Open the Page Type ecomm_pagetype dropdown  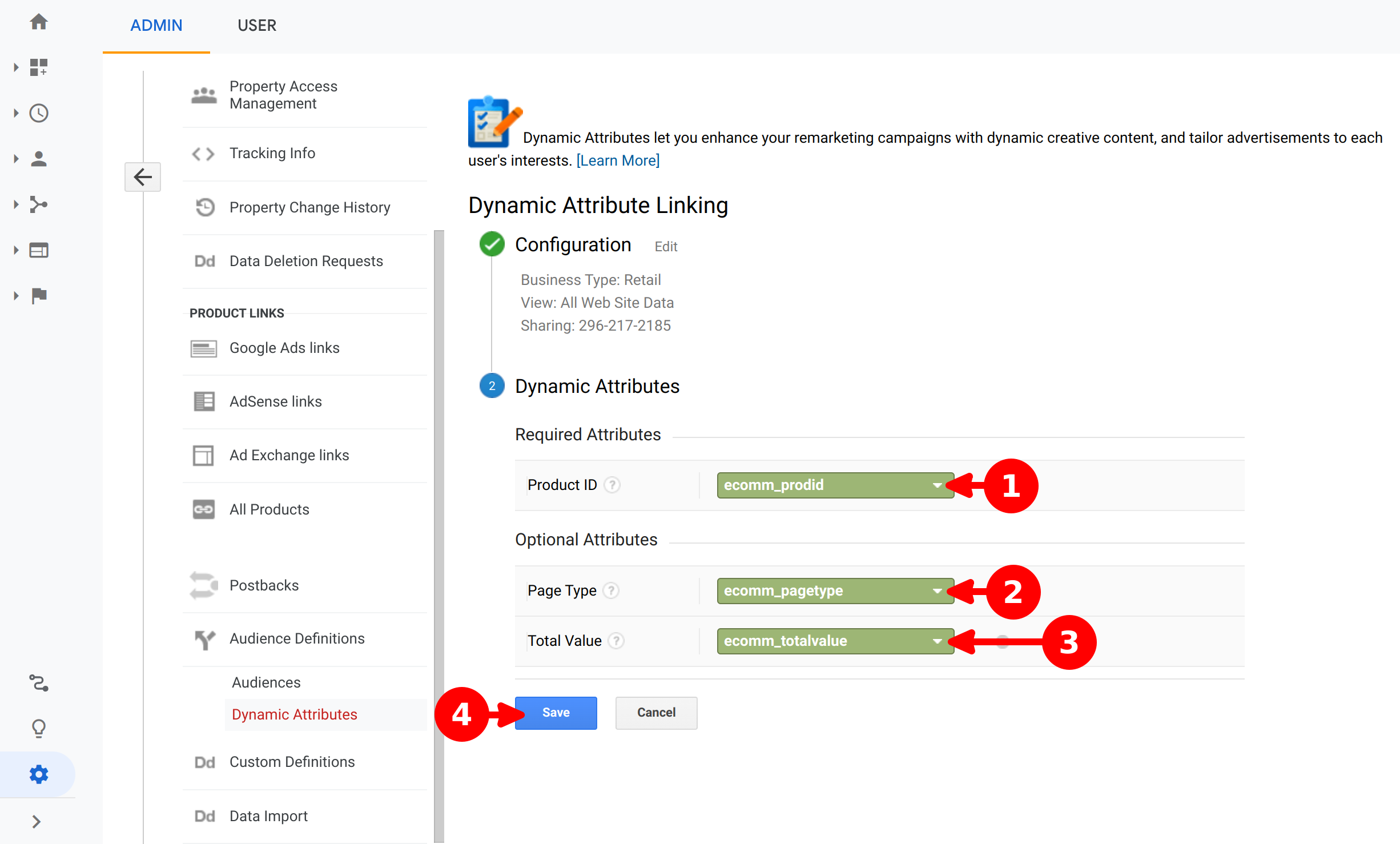835,590
